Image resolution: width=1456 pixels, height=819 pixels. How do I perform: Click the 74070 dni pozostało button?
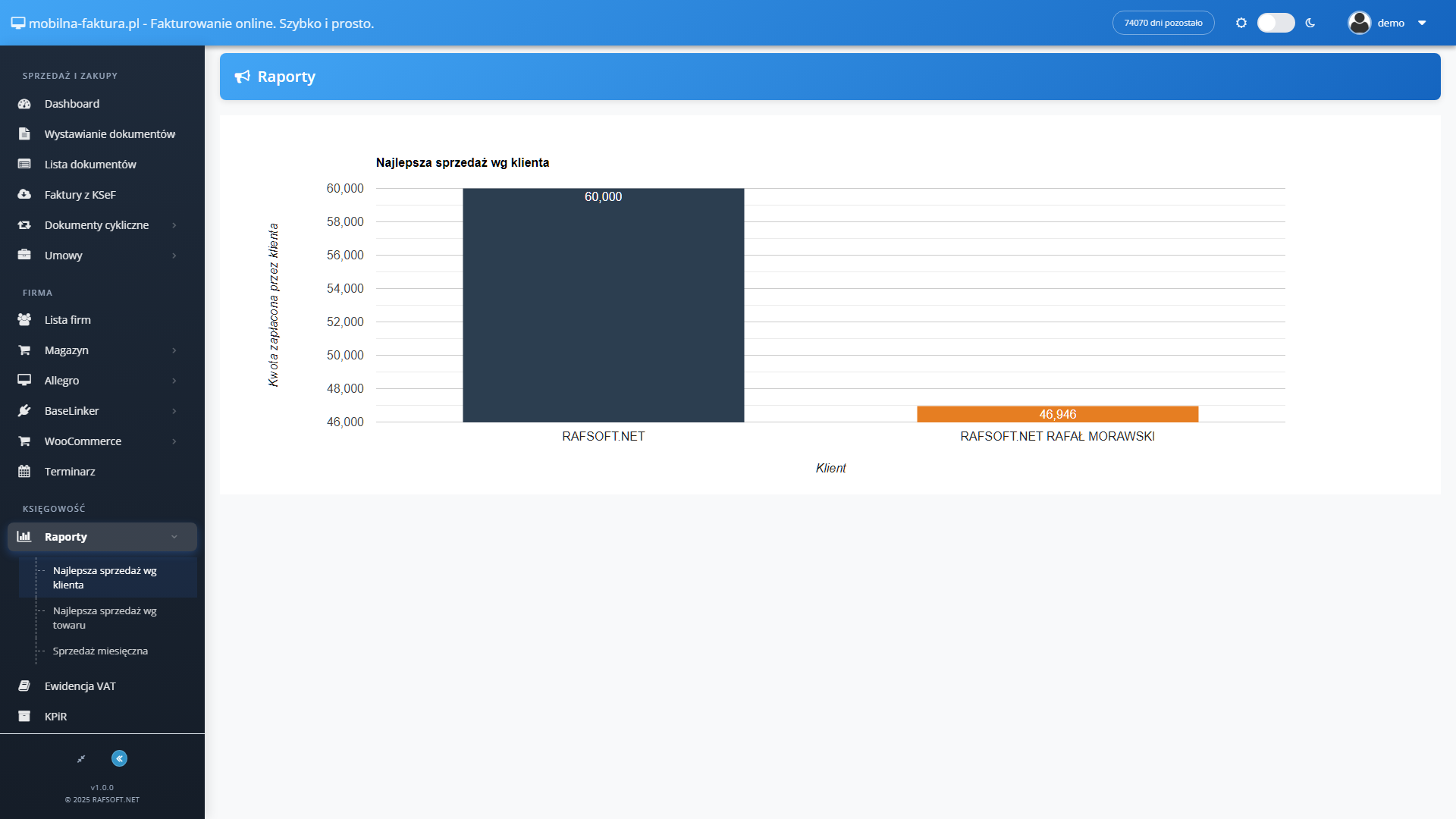click(1163, 23)
